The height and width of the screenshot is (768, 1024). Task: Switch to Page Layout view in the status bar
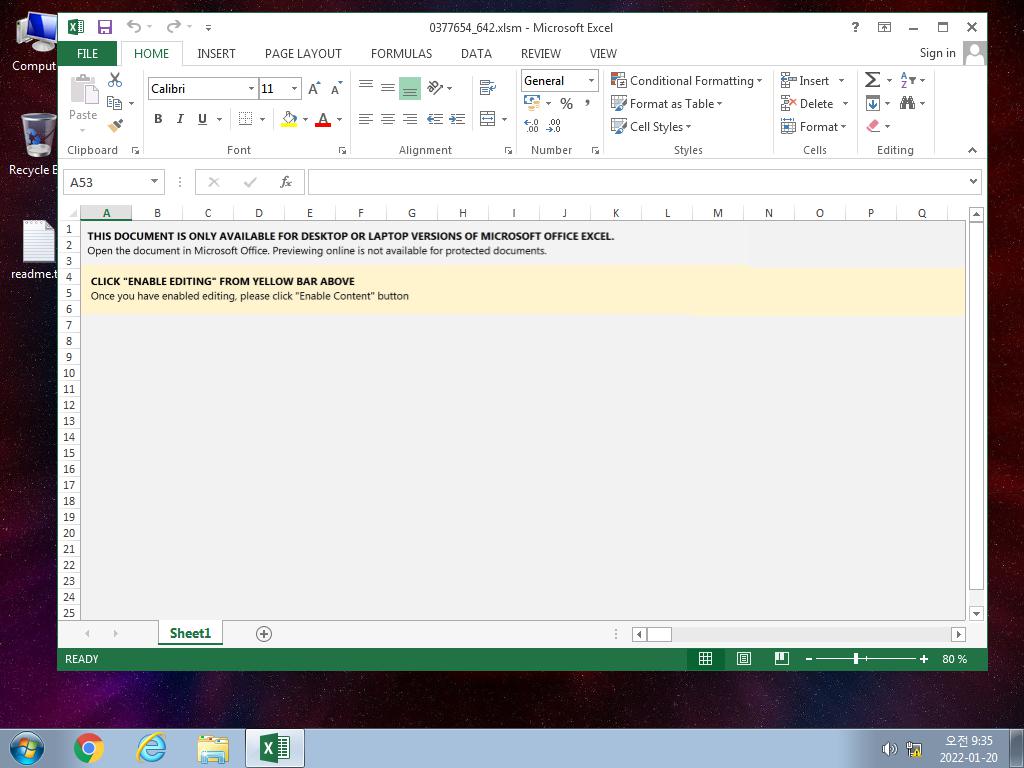coord(743,659)
